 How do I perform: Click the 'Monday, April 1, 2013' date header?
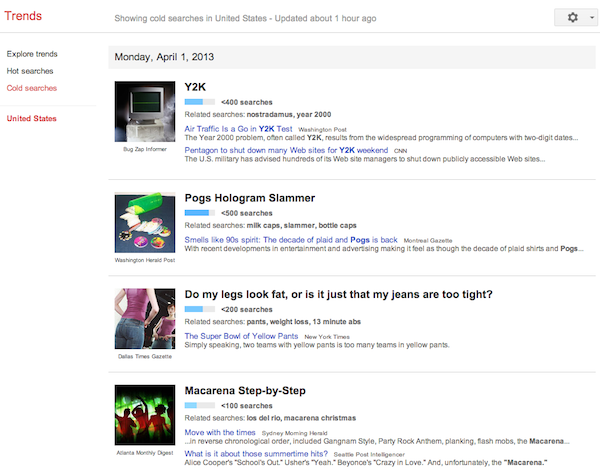point(164,57)
